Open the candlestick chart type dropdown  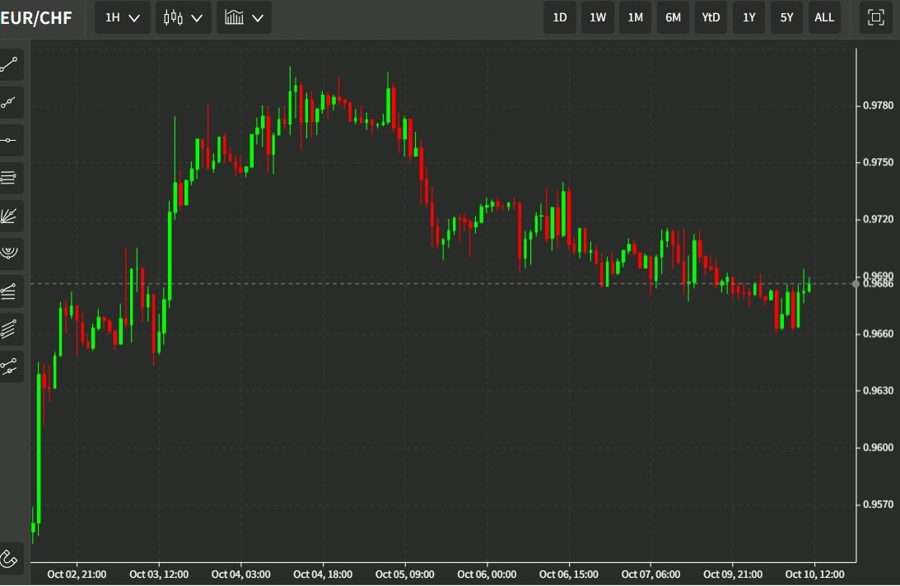(183, 18)
